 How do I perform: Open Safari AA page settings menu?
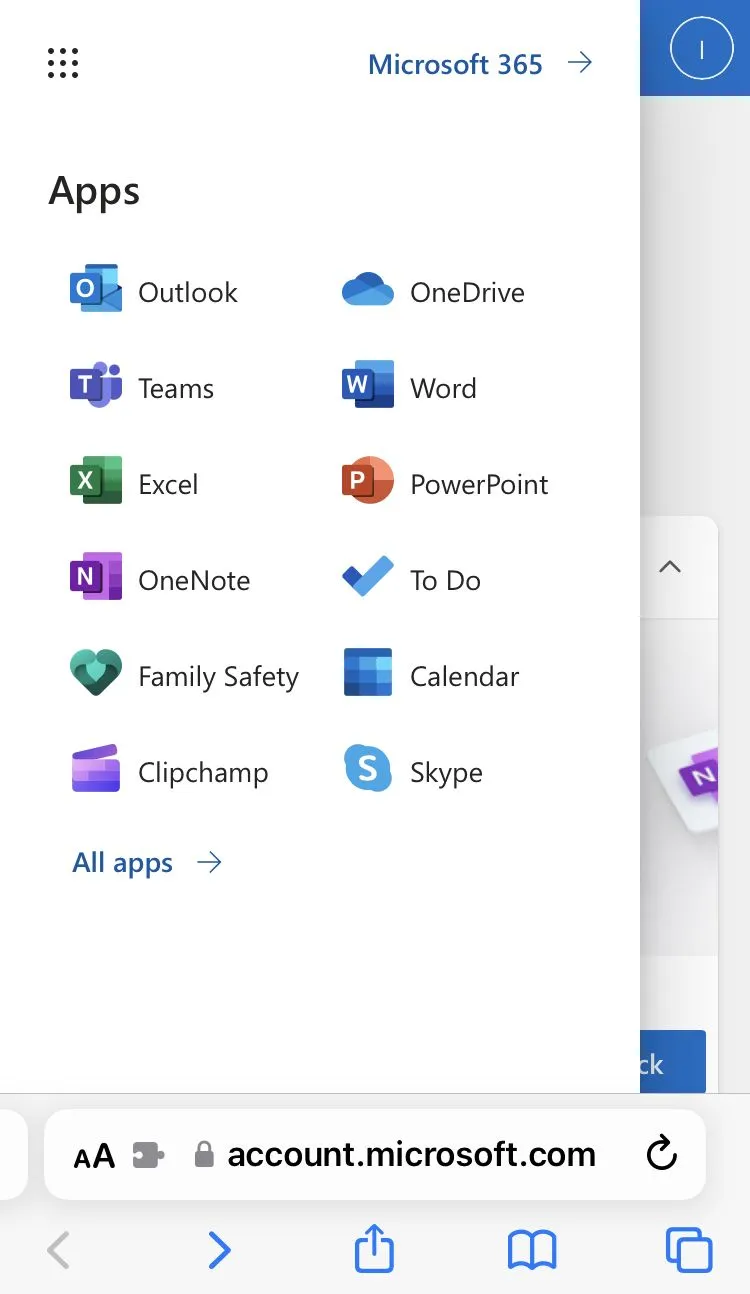[x=95, y=1157]
